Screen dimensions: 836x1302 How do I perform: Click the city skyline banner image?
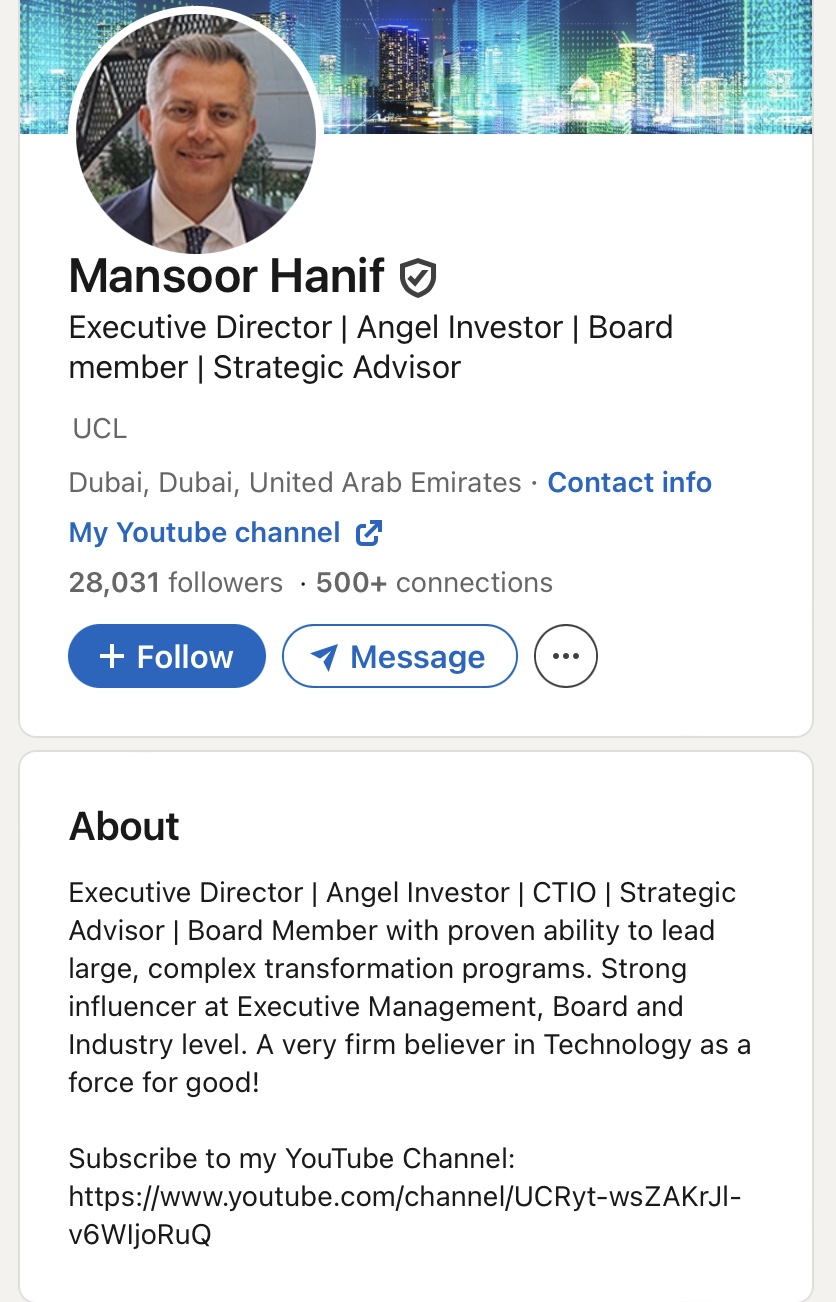pyautogui.click(x=580, y=65)
